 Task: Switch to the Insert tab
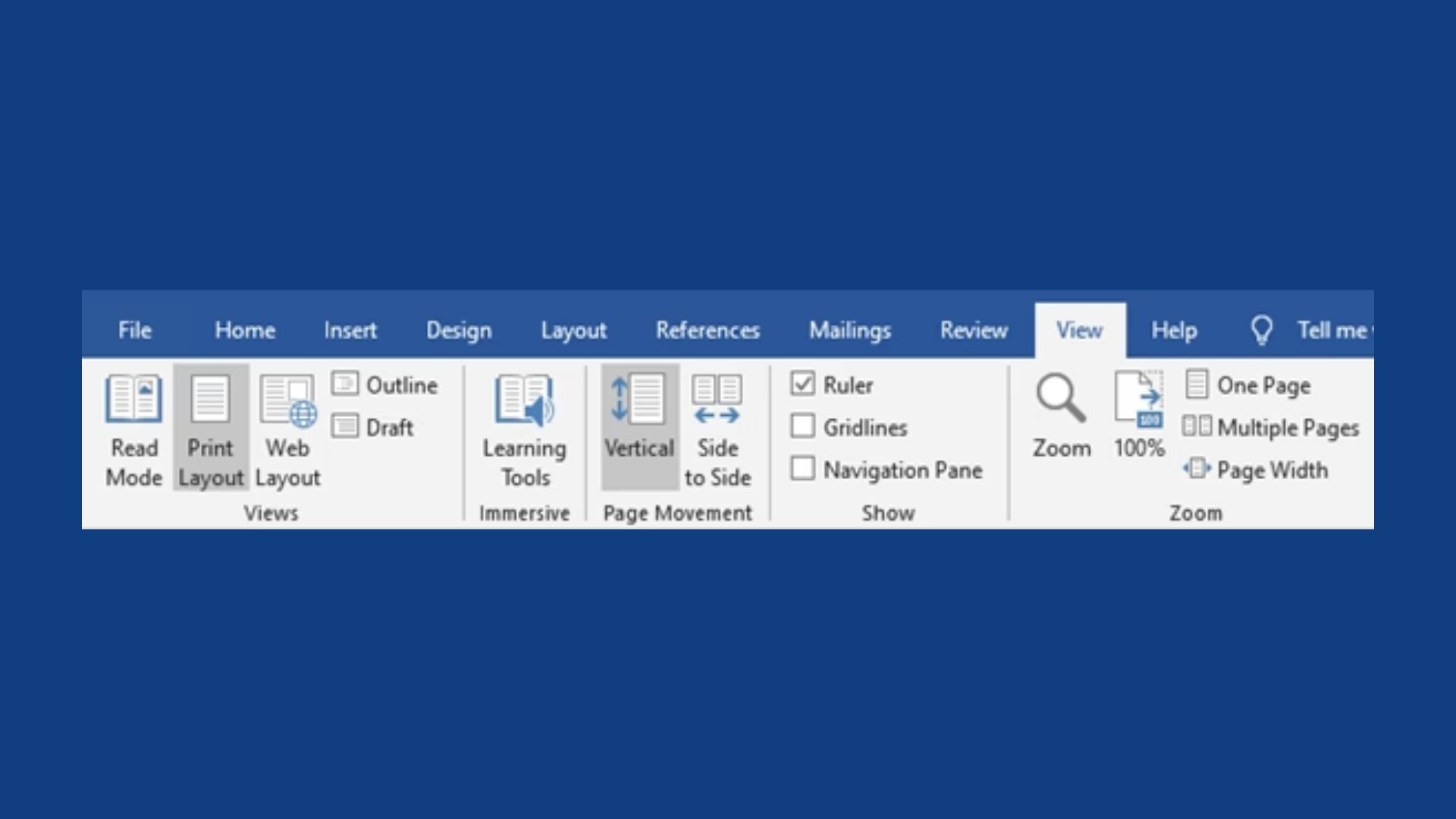pos(350,331)
